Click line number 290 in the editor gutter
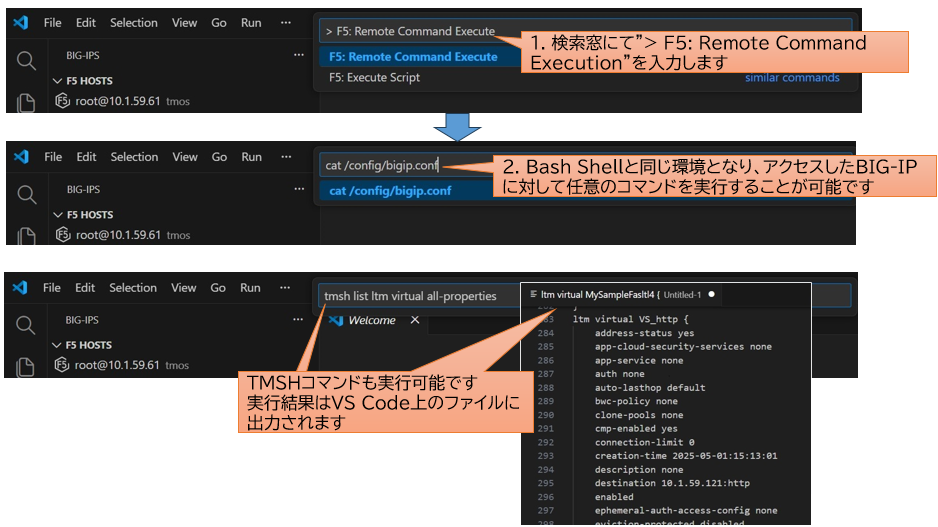Screen dimensions: 938x527 [x=546, y=415]
